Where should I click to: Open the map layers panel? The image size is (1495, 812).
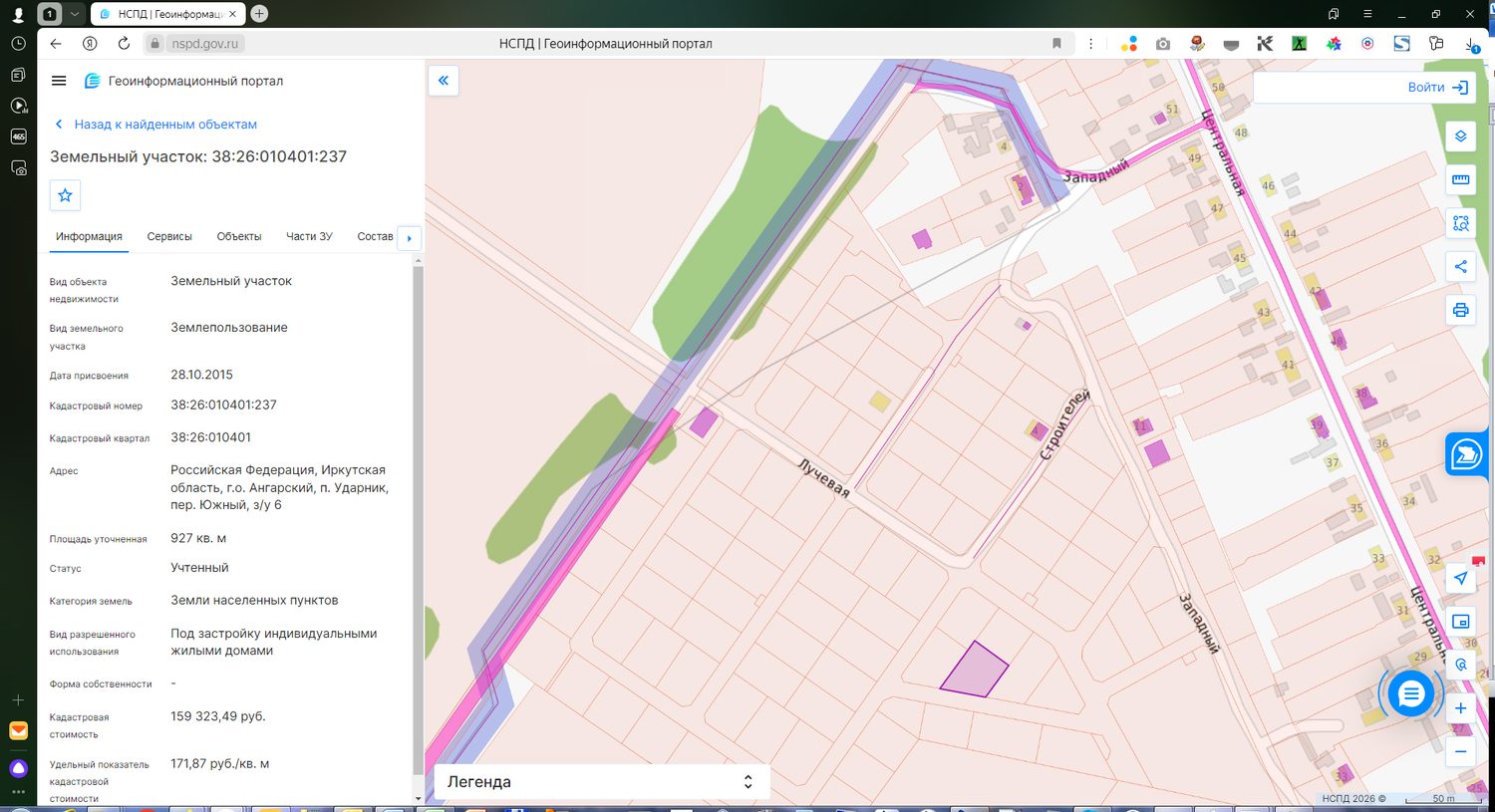(x=1460, y=136)
